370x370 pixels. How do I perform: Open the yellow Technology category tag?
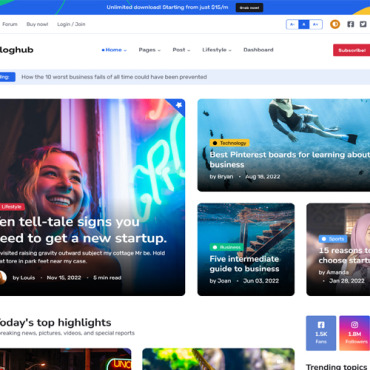tap(229, 143)
